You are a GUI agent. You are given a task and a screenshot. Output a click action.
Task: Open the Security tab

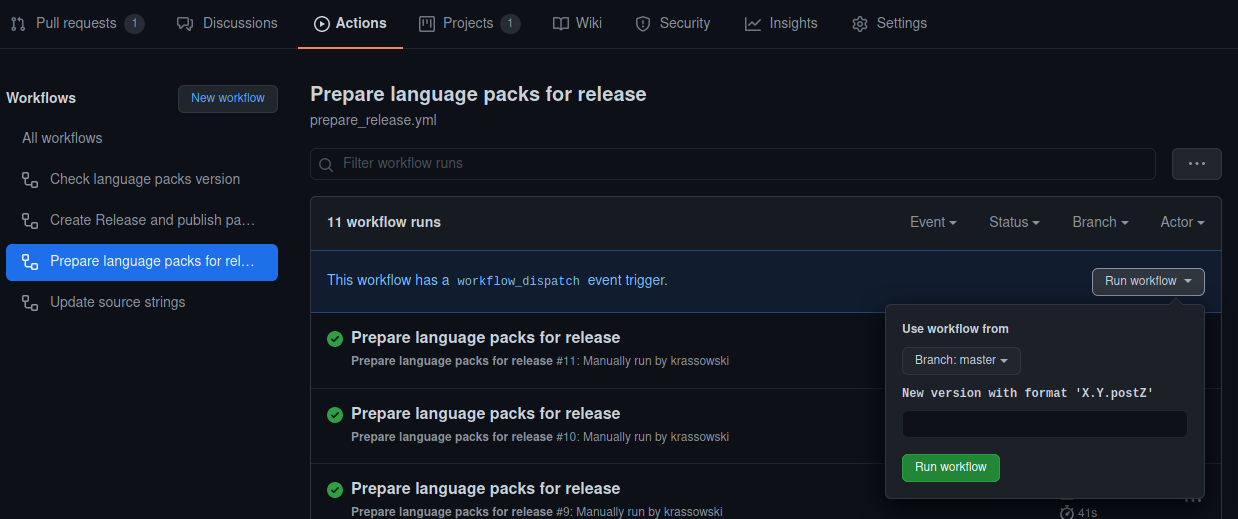672,23
